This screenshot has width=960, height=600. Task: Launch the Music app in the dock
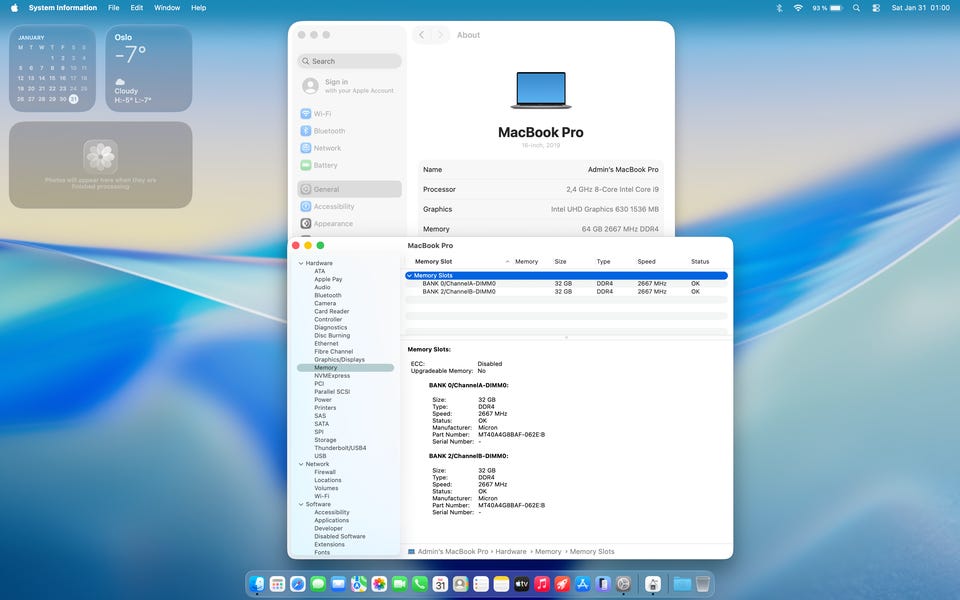542,583
